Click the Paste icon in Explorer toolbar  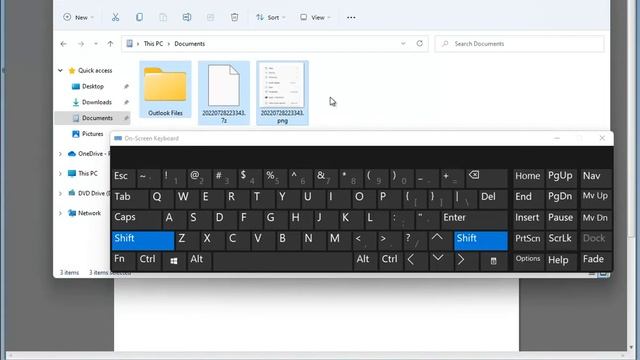(163, 17)
